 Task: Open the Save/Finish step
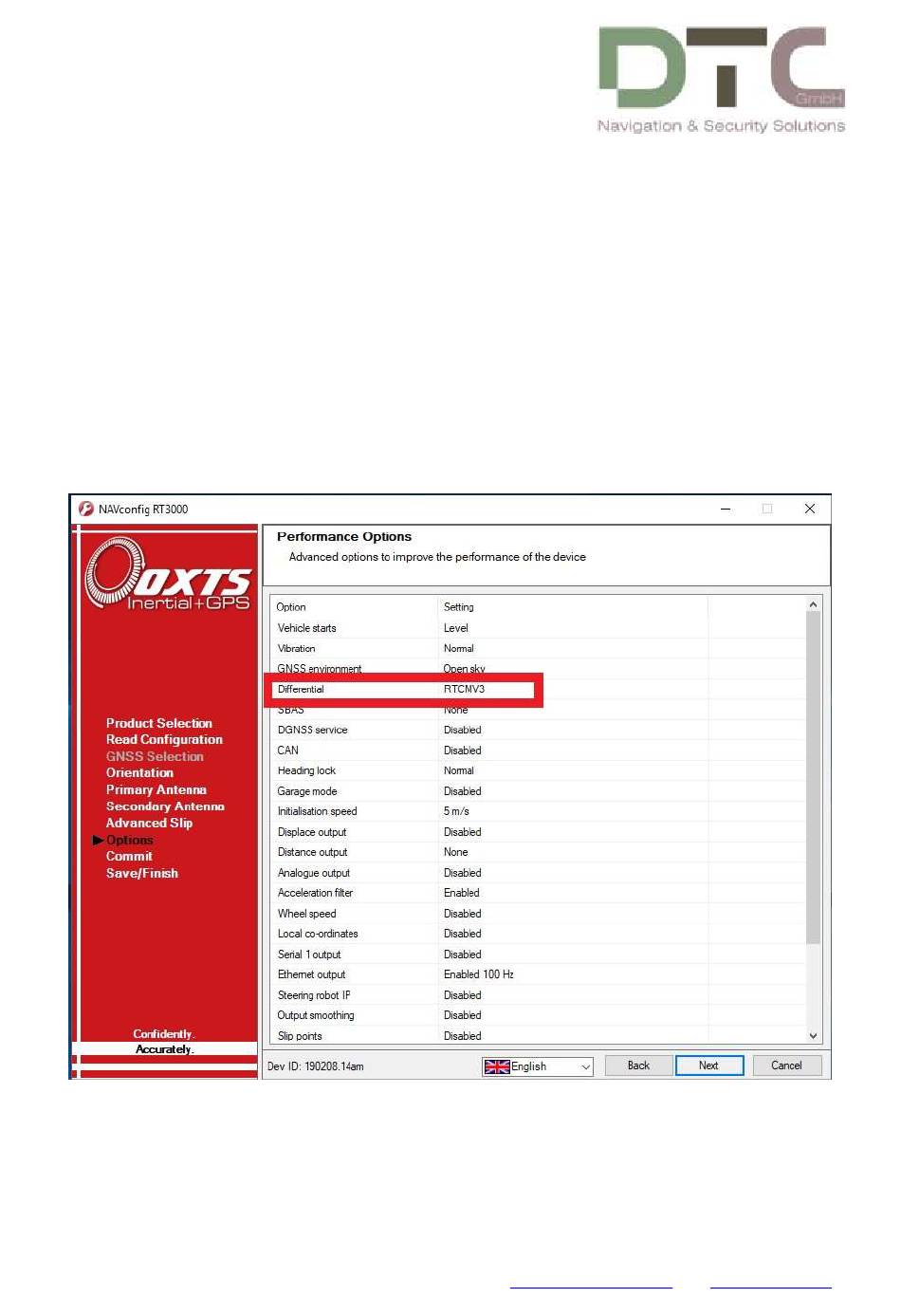coord(142,873)
